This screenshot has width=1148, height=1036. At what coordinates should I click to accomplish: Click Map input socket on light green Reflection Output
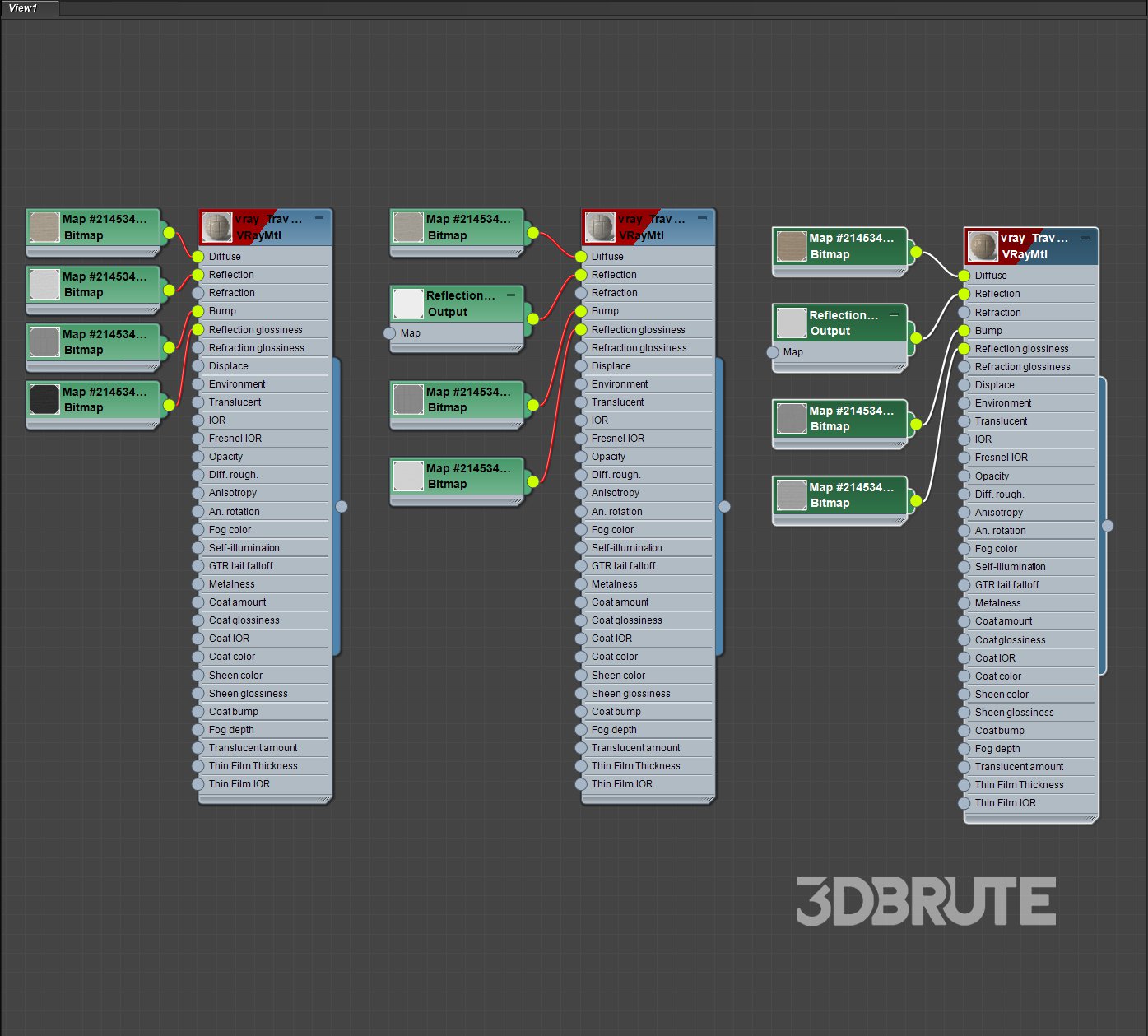click(x=390, y=333)
